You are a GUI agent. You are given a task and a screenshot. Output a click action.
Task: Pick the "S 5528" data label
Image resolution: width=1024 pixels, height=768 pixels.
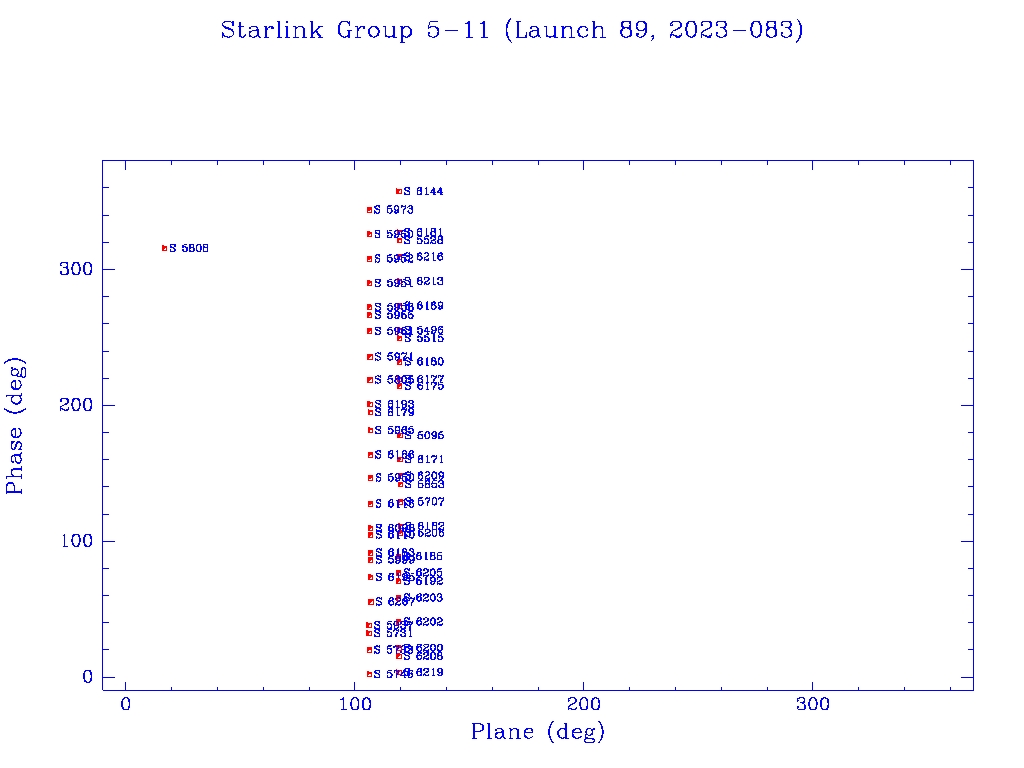point(423,241)
